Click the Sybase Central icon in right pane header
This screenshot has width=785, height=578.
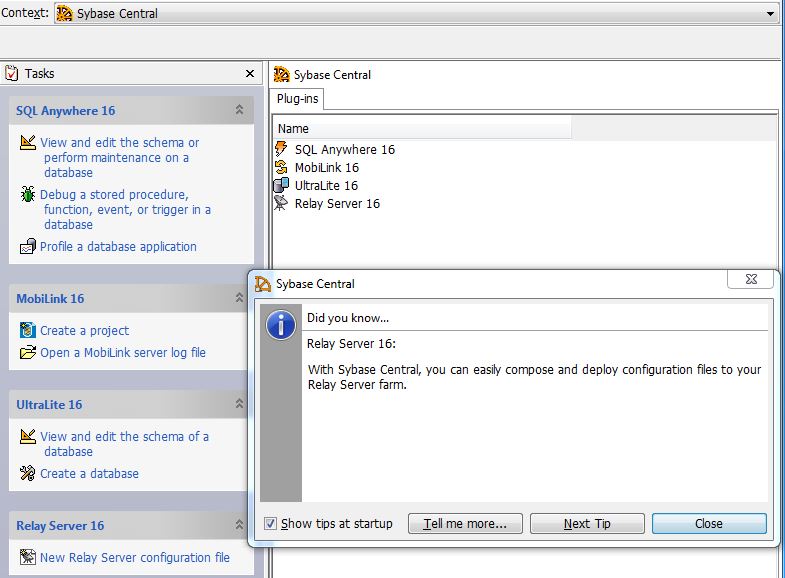(281, 75)
